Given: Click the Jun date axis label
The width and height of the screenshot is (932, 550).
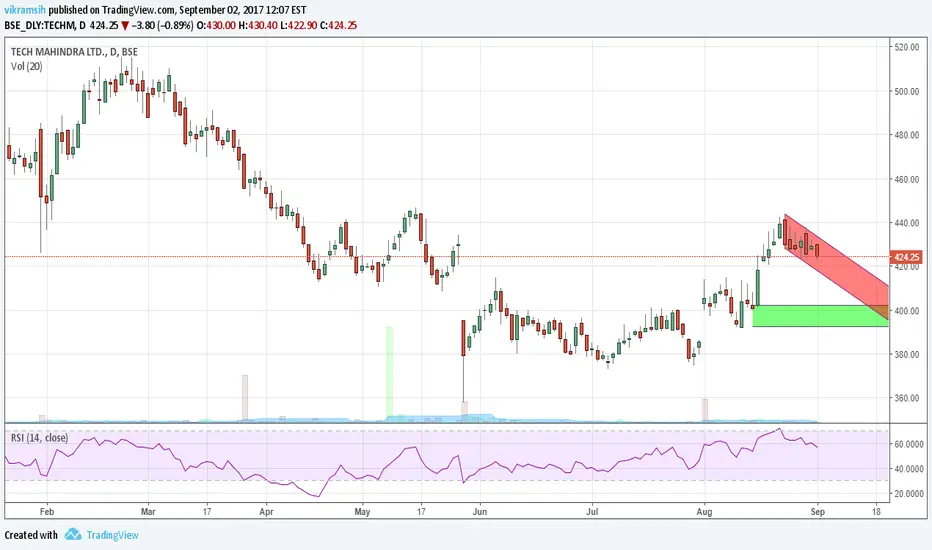Looking at the screenshot, I should [480, 511].
